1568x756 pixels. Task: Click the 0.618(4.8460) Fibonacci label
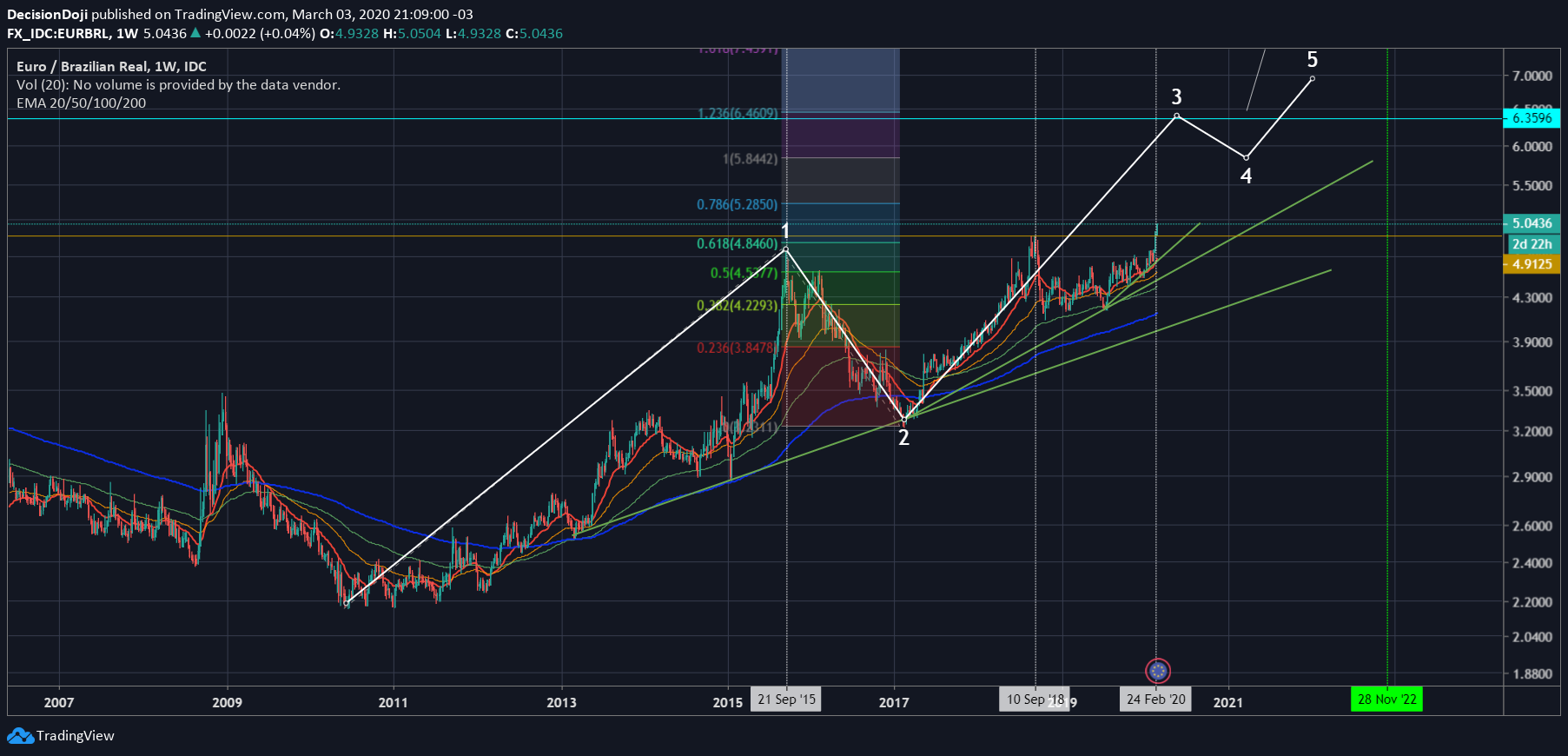tap(738, 243)
